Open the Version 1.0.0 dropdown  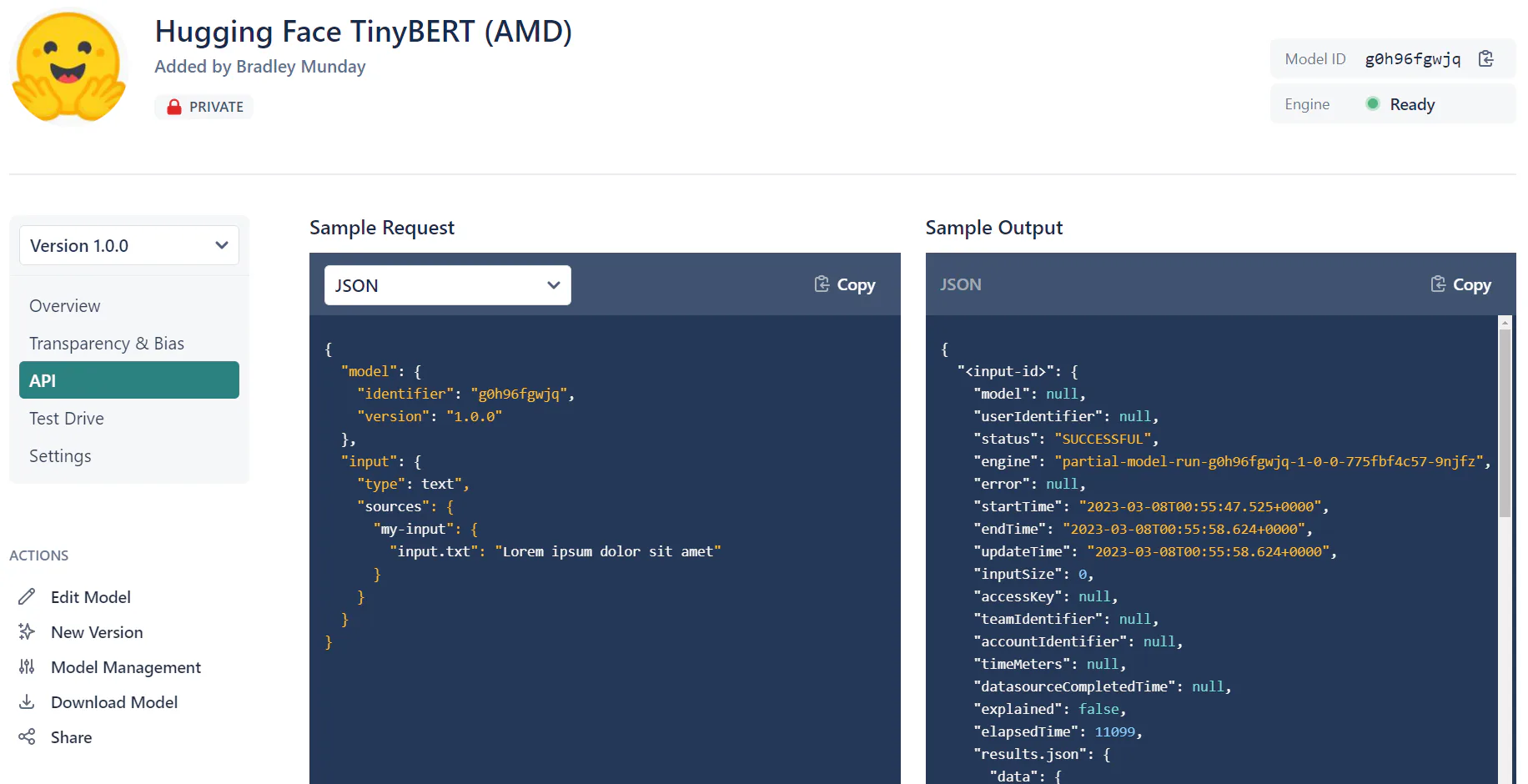click(129, 245)
